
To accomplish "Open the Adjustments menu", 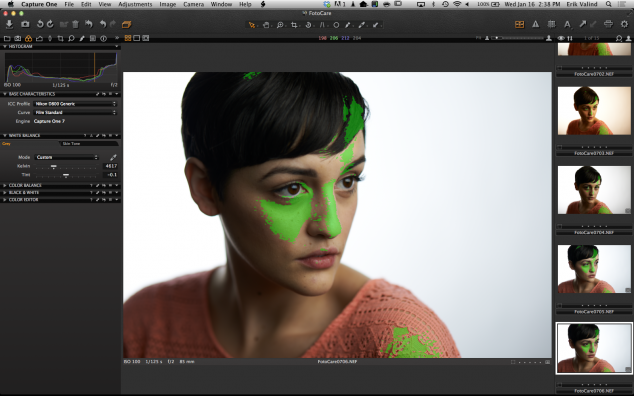I will 135,4.
